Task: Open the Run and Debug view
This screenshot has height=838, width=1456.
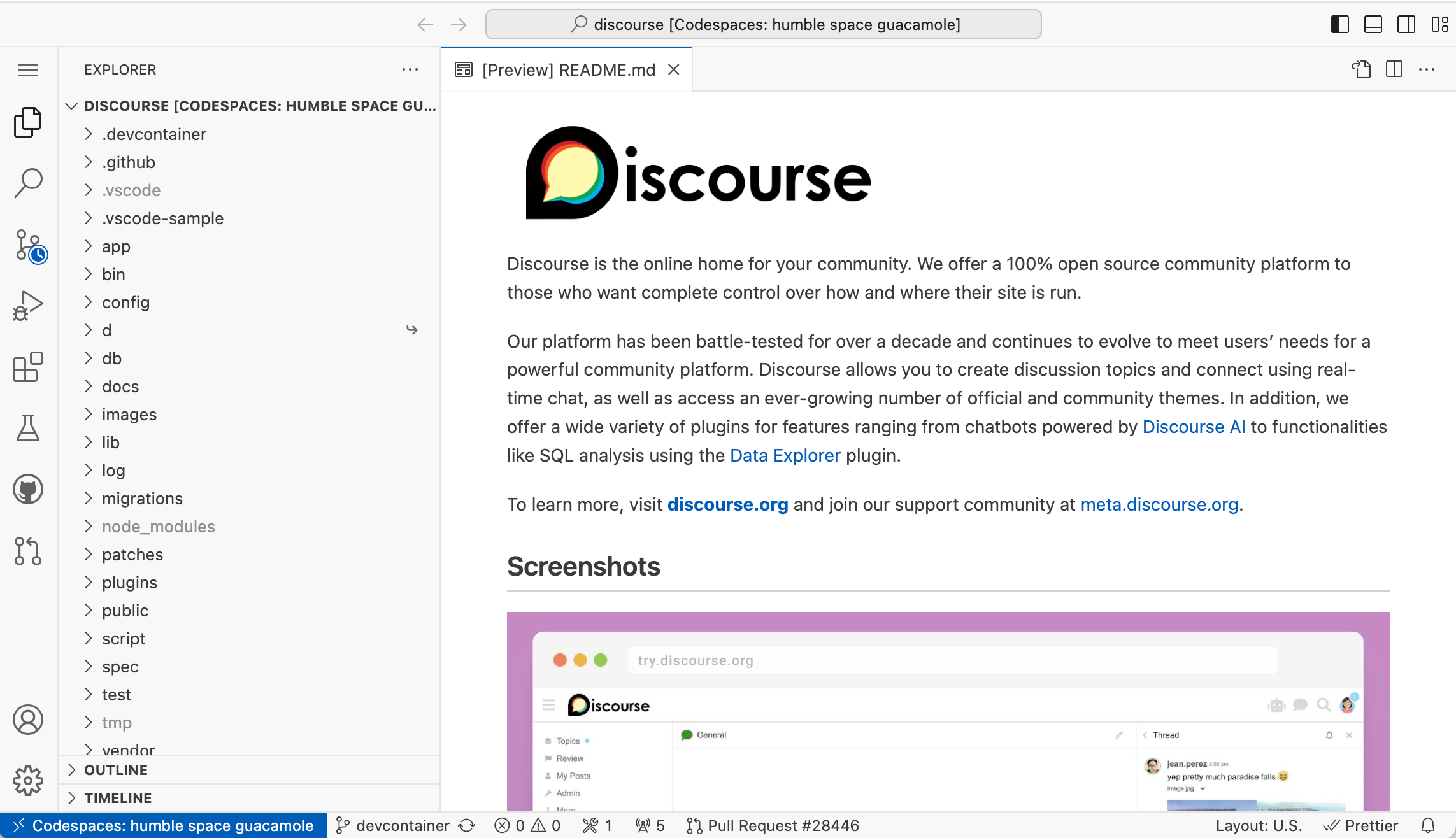Action: [x=29, y=306]
